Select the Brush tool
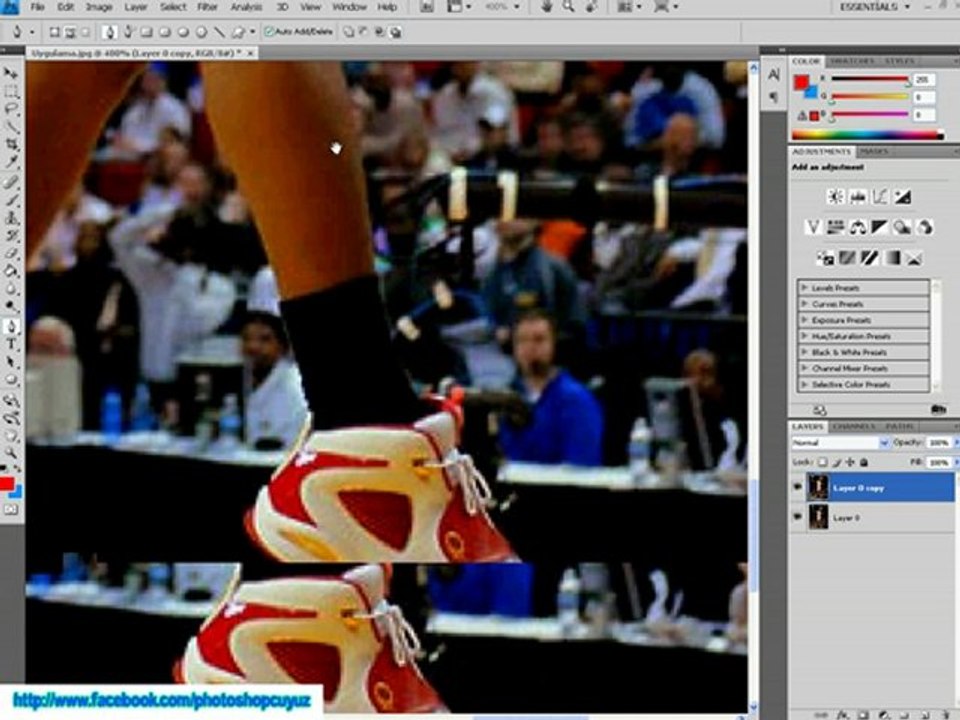 pos(11,200)
